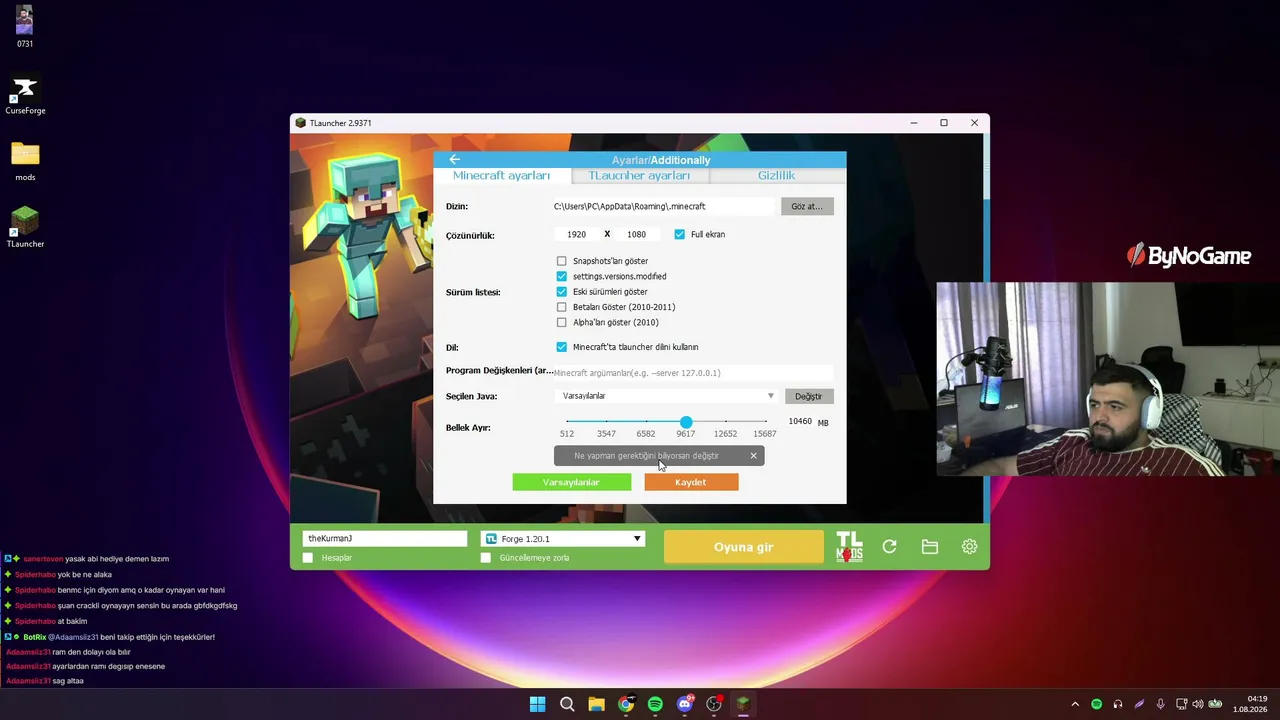The image size is (1280, 720).
Task: Select the 0731 desktop icon
Action: 25,27
